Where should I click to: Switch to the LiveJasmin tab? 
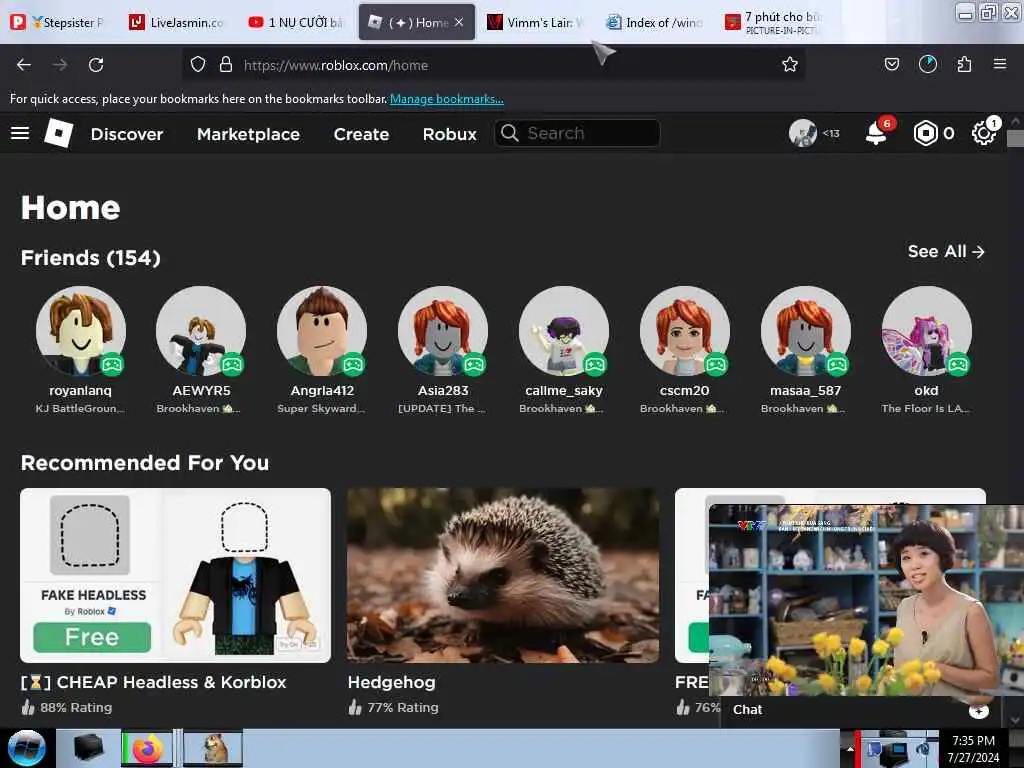176,22
